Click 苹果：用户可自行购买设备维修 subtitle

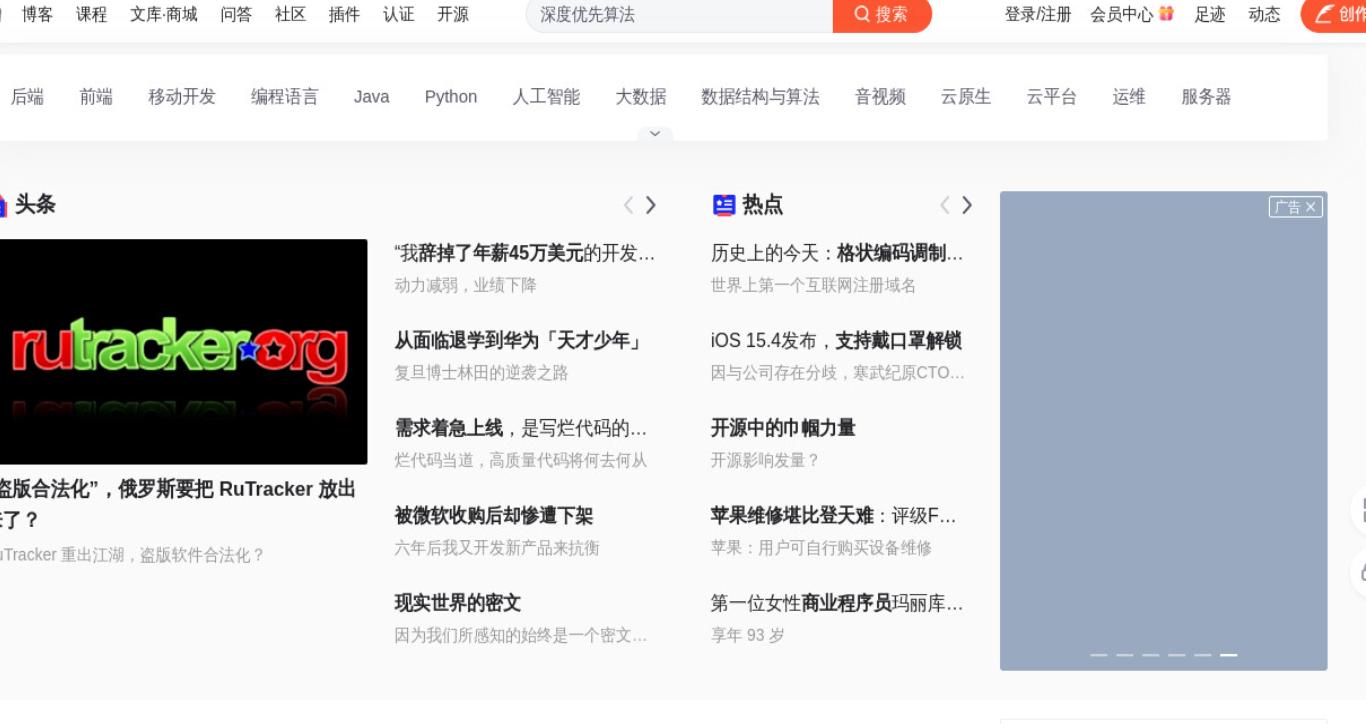coord(821,548)
